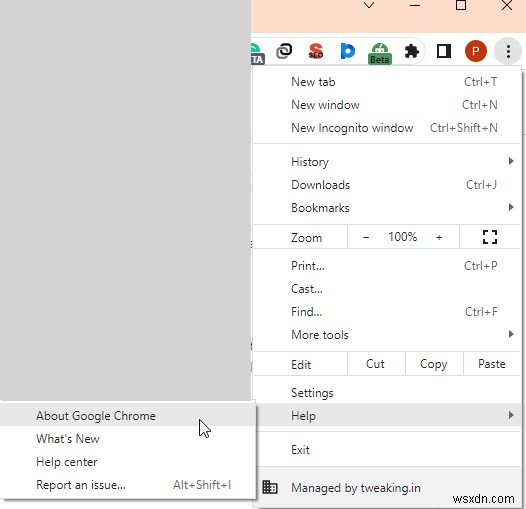Viewport: 526px width, 509px height.
Task: Click the green Beta extension icon
Action: click(x=379, y=53)
